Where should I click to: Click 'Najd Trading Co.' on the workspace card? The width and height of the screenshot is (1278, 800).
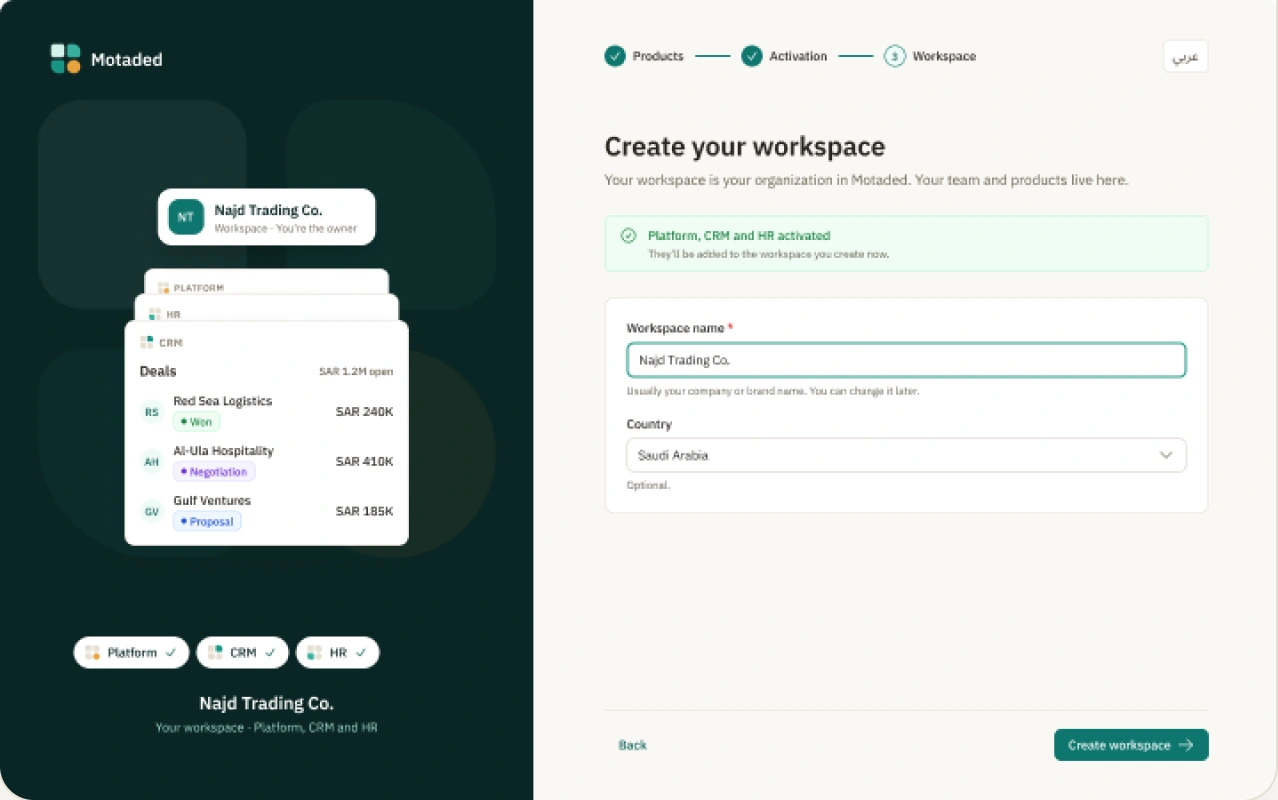268,210
